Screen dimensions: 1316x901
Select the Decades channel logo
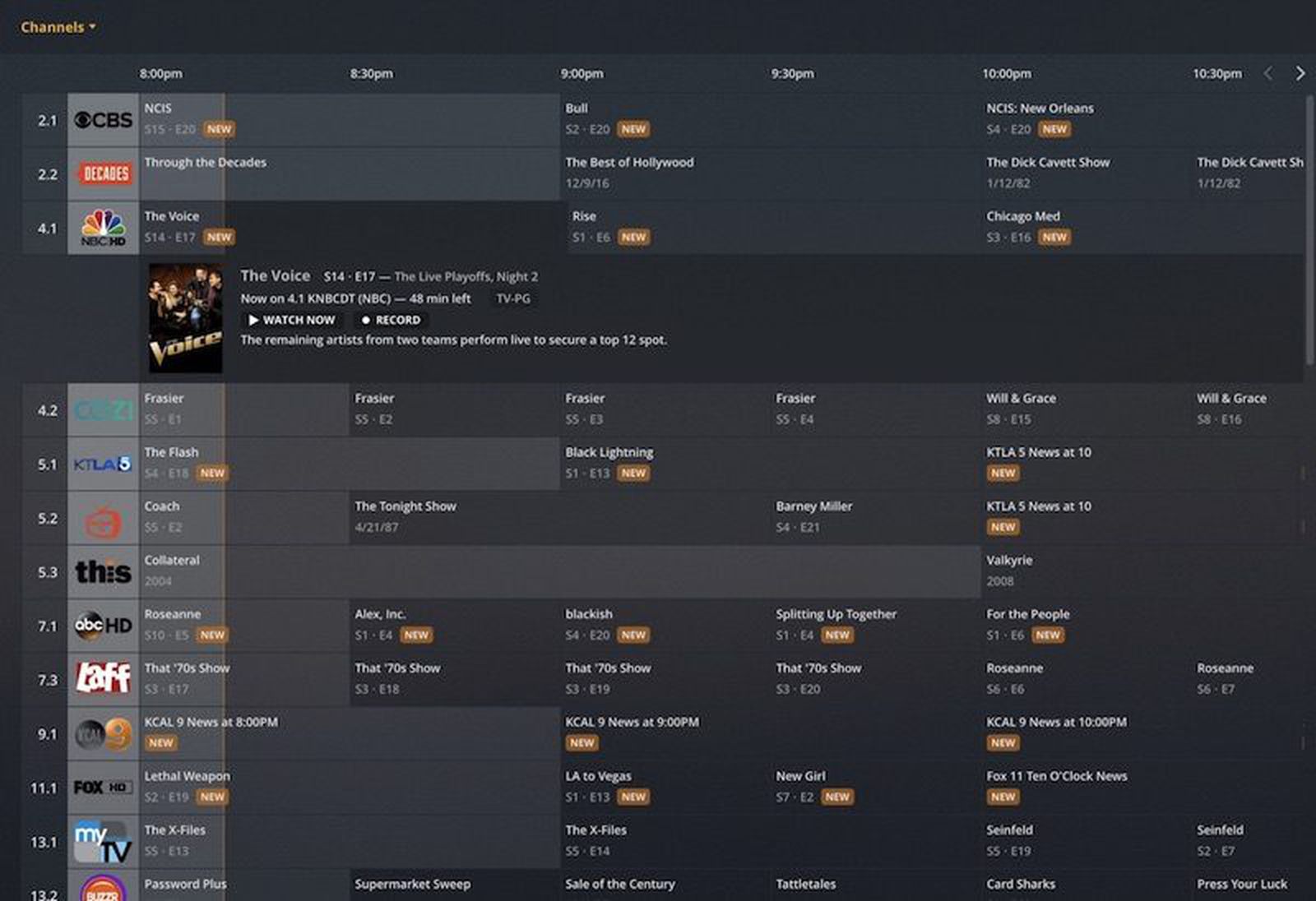pos(102,173)
